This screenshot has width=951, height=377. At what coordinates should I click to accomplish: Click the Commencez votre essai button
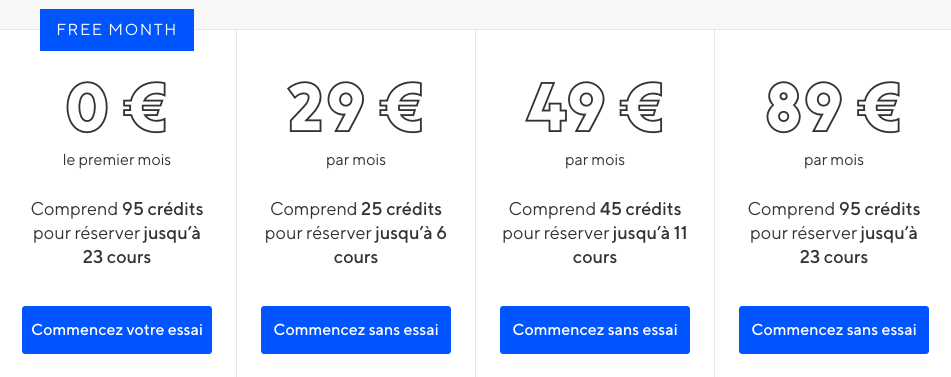[x=117, y=330]
